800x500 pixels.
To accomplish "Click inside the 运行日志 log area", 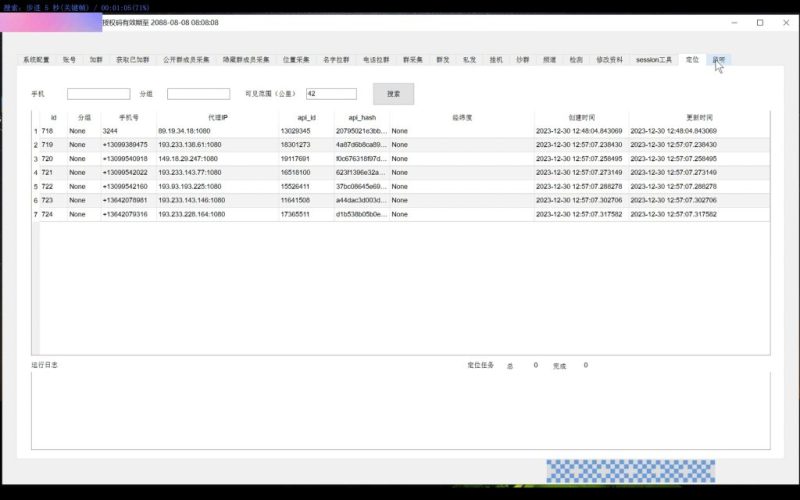I will click(x=401, y=411).
